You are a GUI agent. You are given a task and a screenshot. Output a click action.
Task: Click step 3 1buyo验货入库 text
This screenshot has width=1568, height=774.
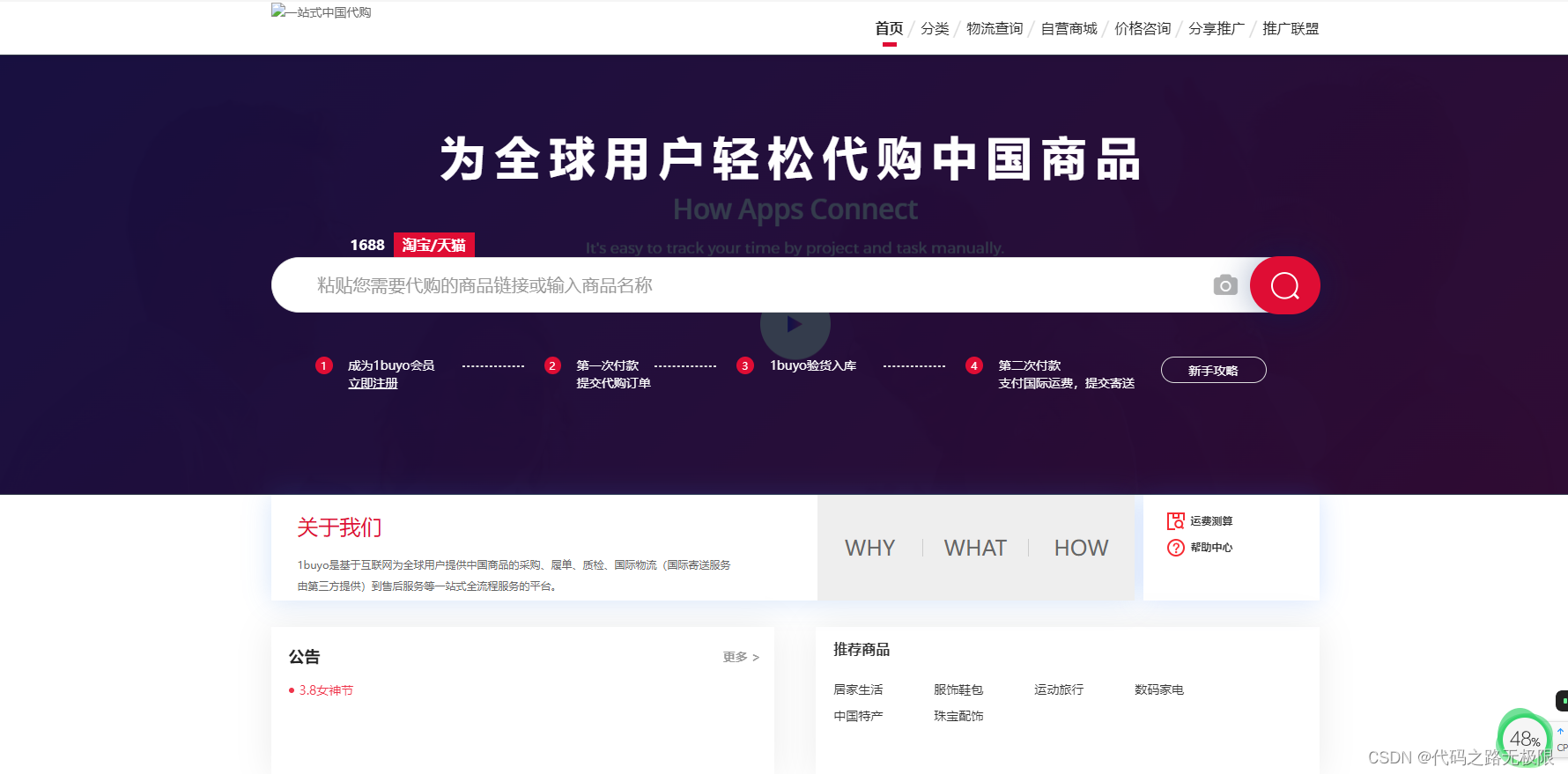point(813,365)
